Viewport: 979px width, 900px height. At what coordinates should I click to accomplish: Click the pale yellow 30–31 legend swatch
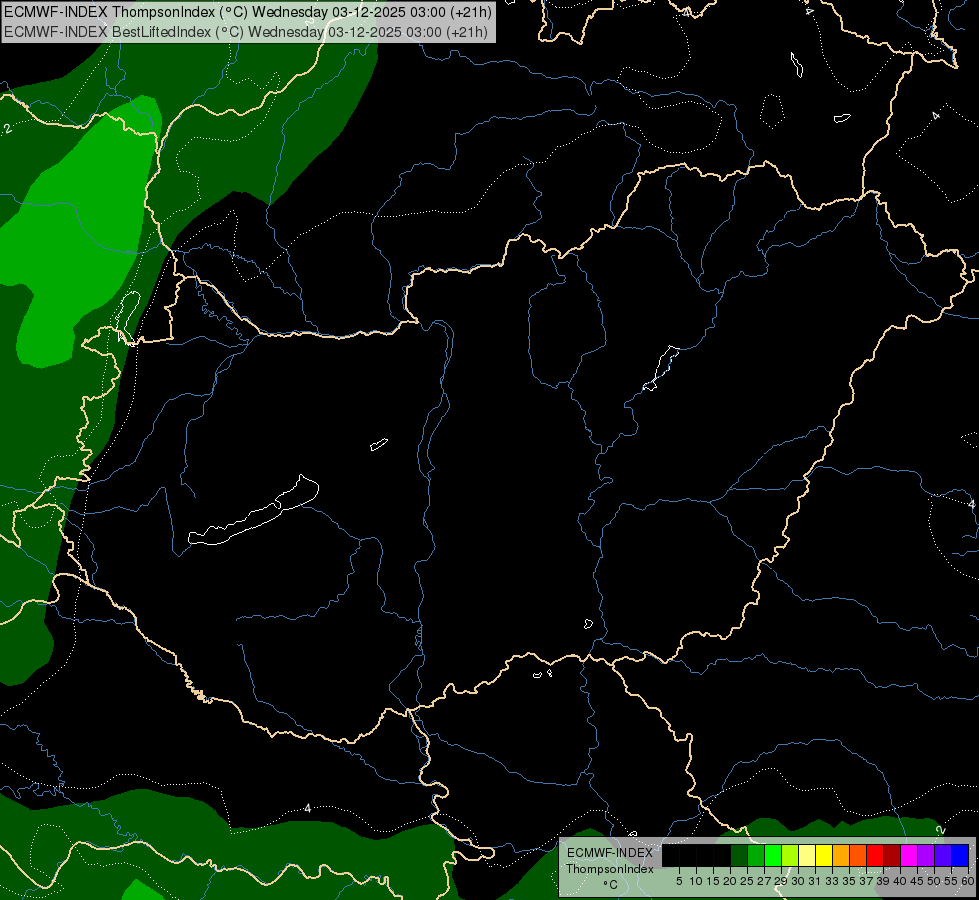tap(807, 855)
